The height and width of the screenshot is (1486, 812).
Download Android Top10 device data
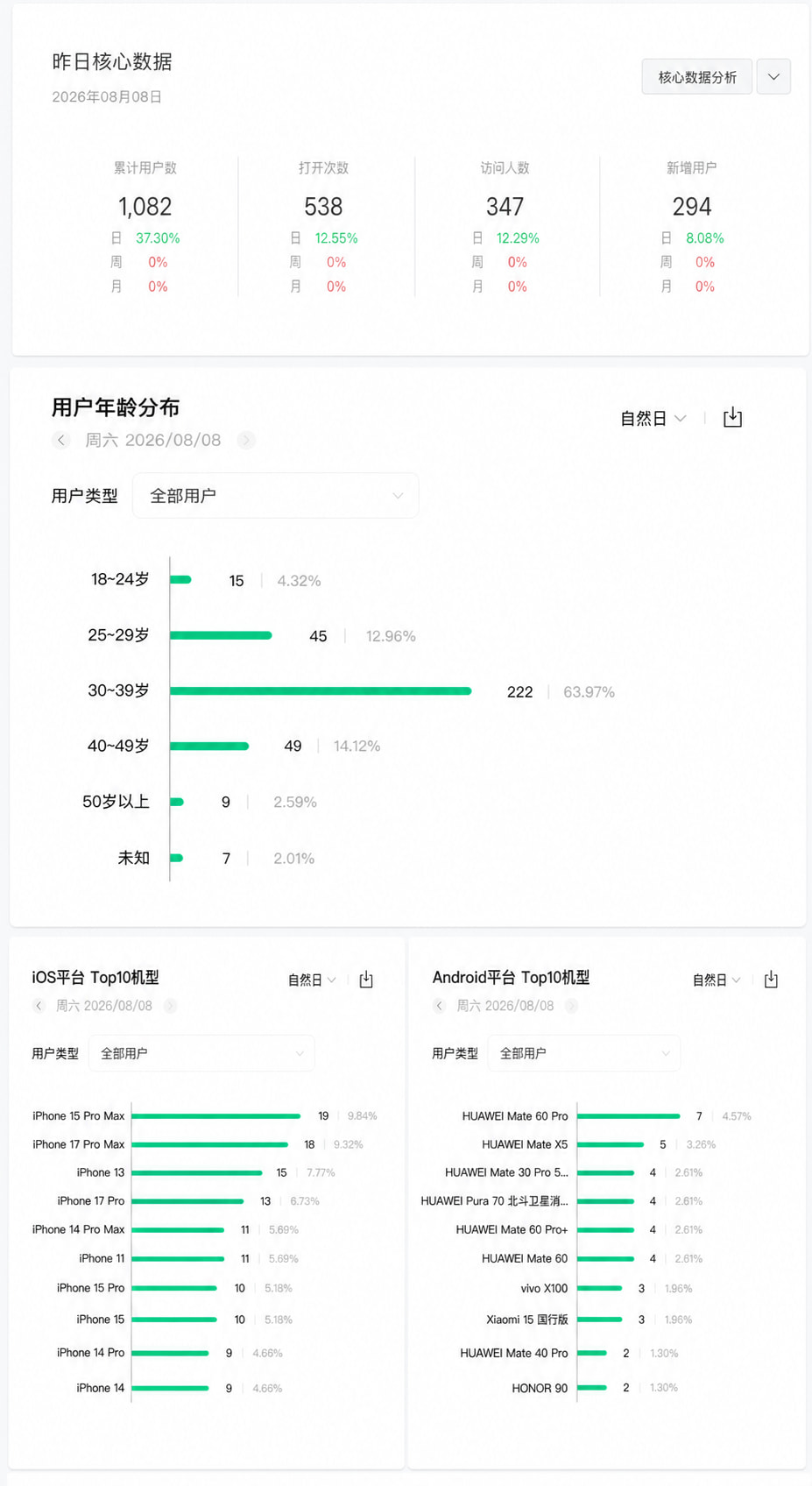[771, 980]
